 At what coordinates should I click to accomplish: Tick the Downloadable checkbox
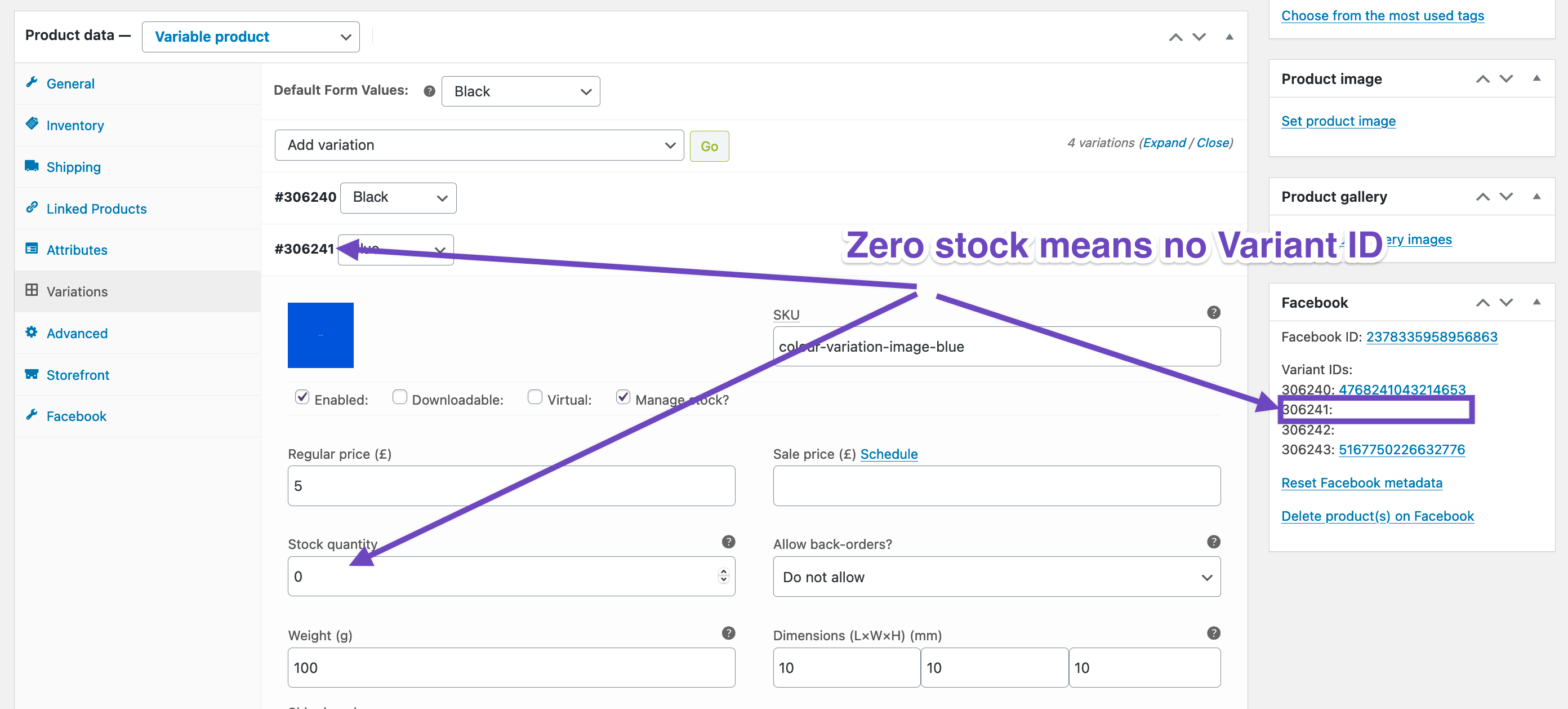pos(399,397)
